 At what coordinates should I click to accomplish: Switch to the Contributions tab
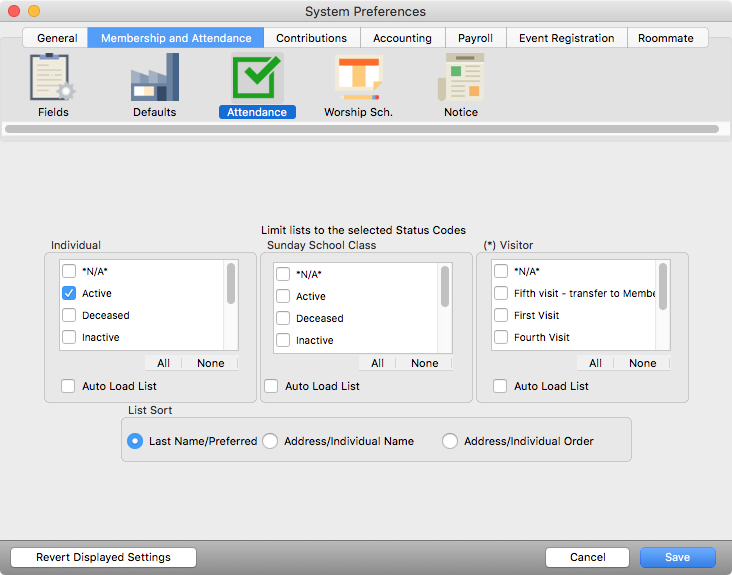[x=311, y=38]
